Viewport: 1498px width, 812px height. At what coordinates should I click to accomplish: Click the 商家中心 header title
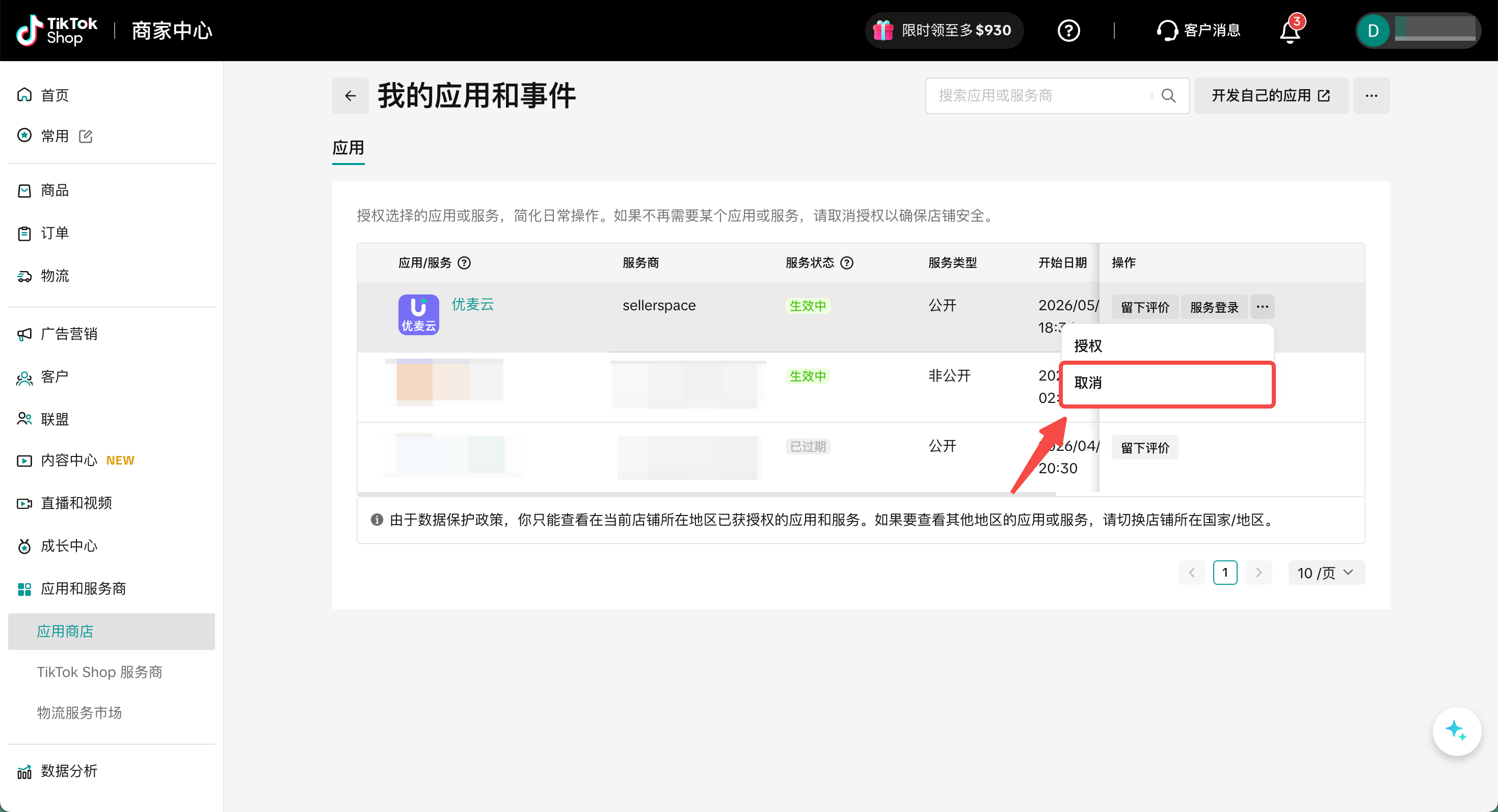[x=172, y=30]
